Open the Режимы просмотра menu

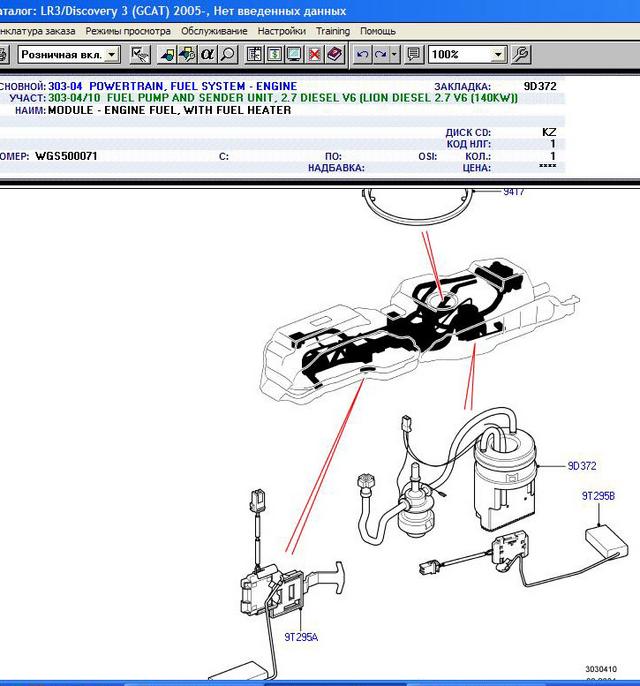(128, 31)
